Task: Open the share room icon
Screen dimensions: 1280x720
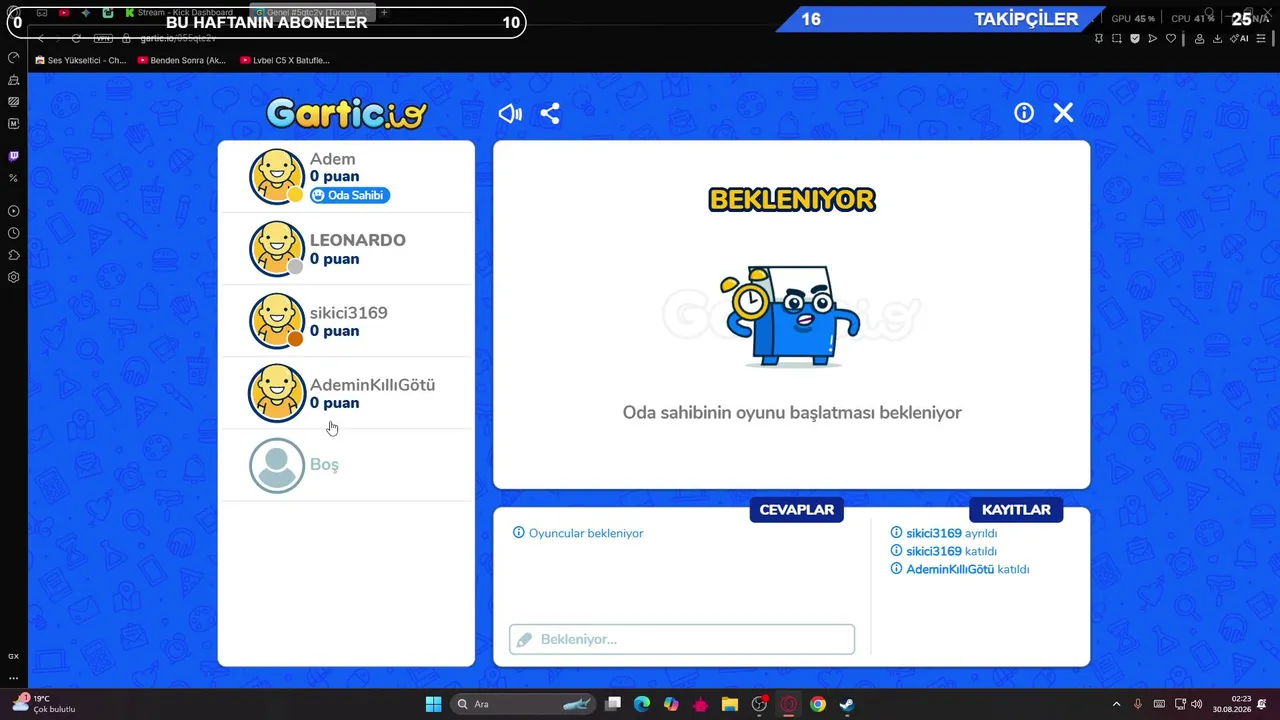Action: [x=550, y=113]
